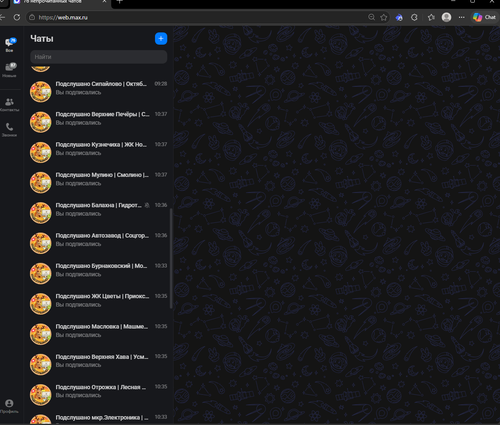
Task: Close the current browser tab
Action: pyautogui.click(x=105, y=2)
